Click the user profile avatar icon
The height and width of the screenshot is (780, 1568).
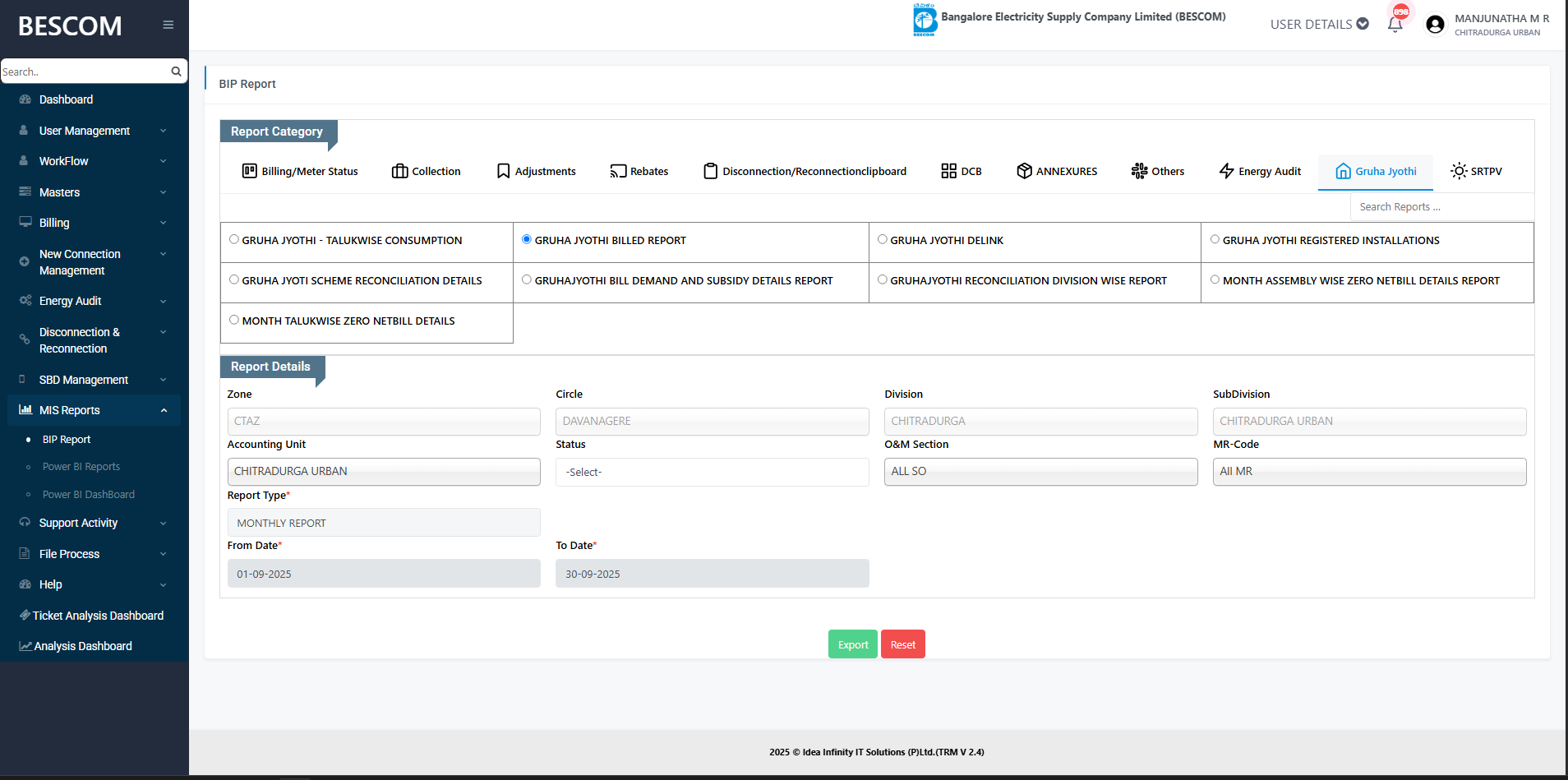pyautogui.click(x=1435, y=25)
